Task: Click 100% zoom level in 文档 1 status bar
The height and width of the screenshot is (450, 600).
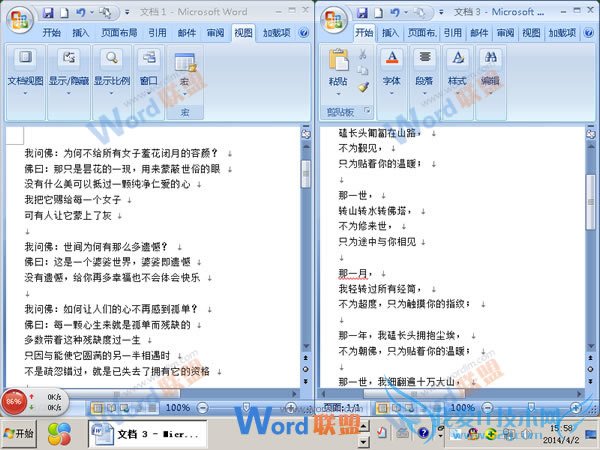Action: [178, 408]
